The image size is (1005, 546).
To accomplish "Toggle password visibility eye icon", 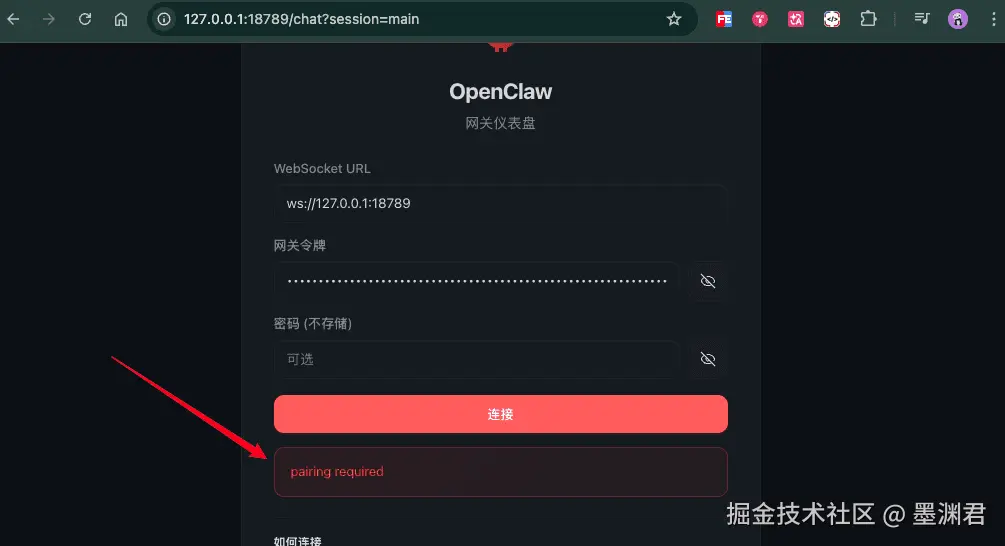I will (x=708, y=359).
